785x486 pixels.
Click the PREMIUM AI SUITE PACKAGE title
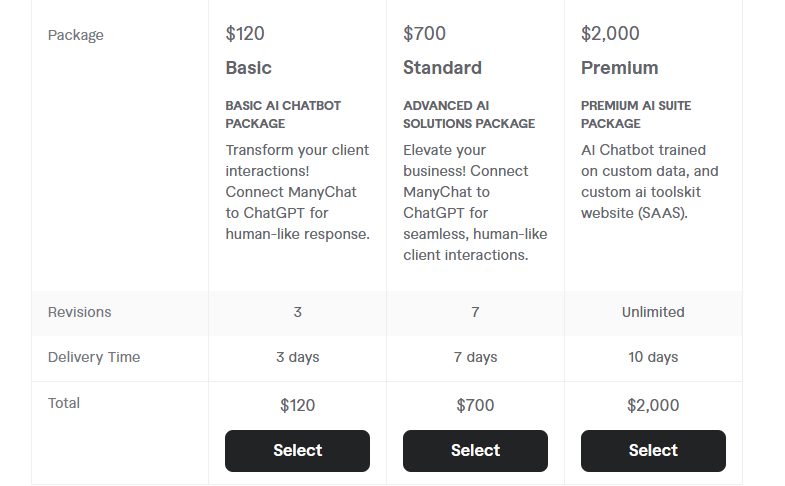pos(636,115)
